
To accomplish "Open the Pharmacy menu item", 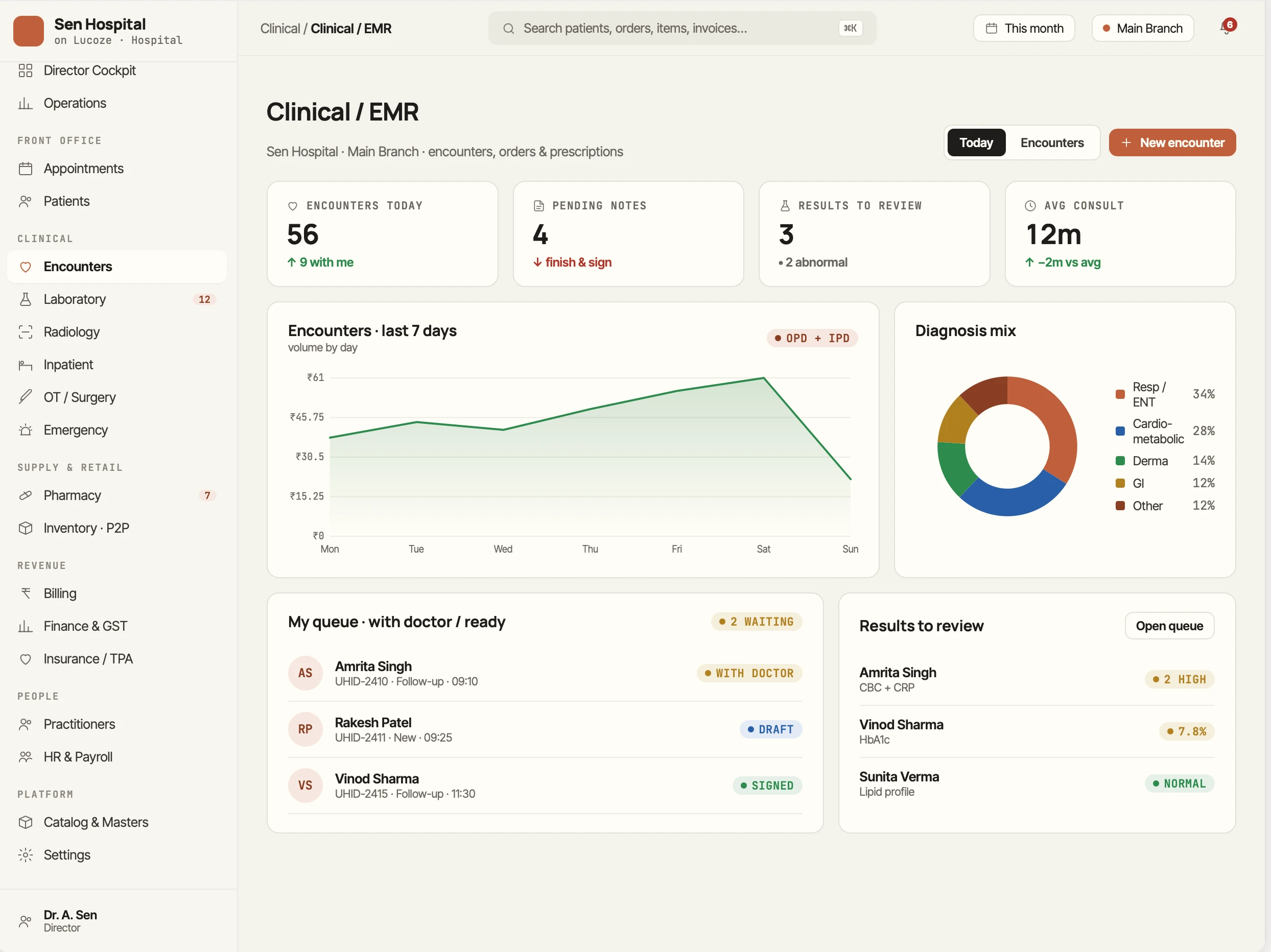I will pos(117,496).
